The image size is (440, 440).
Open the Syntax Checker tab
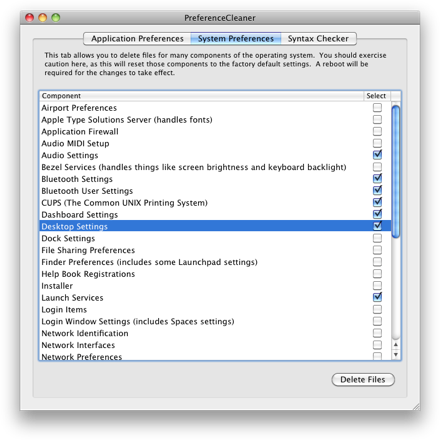pos(318,39)
